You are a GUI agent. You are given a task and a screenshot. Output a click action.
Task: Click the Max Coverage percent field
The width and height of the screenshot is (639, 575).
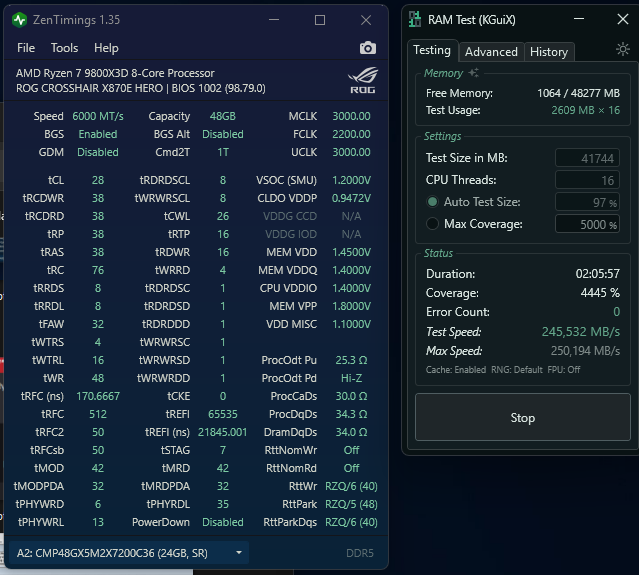pos(587,224)
